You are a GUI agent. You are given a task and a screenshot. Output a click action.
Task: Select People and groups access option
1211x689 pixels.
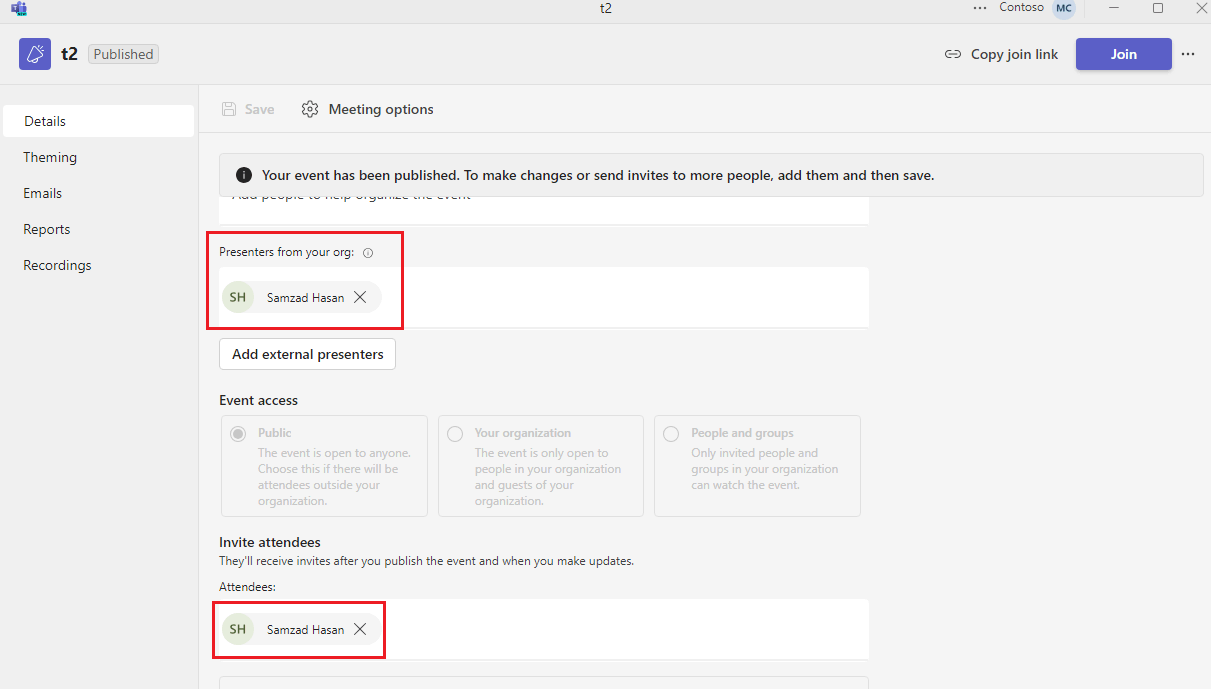671,433
